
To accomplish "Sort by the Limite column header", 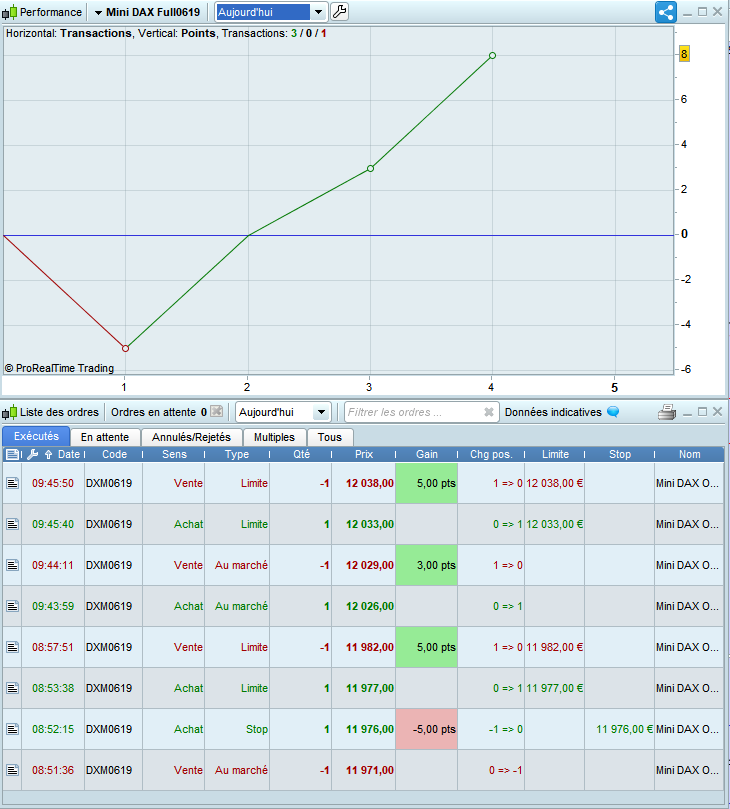I will 555,455.
